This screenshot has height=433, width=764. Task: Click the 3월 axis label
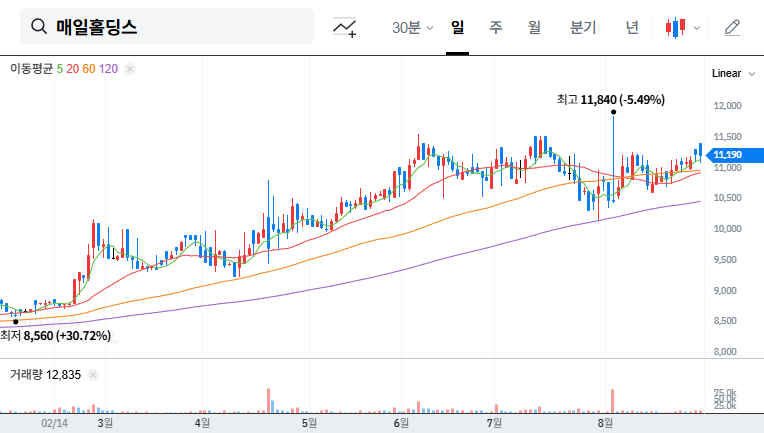click(105, 423)
